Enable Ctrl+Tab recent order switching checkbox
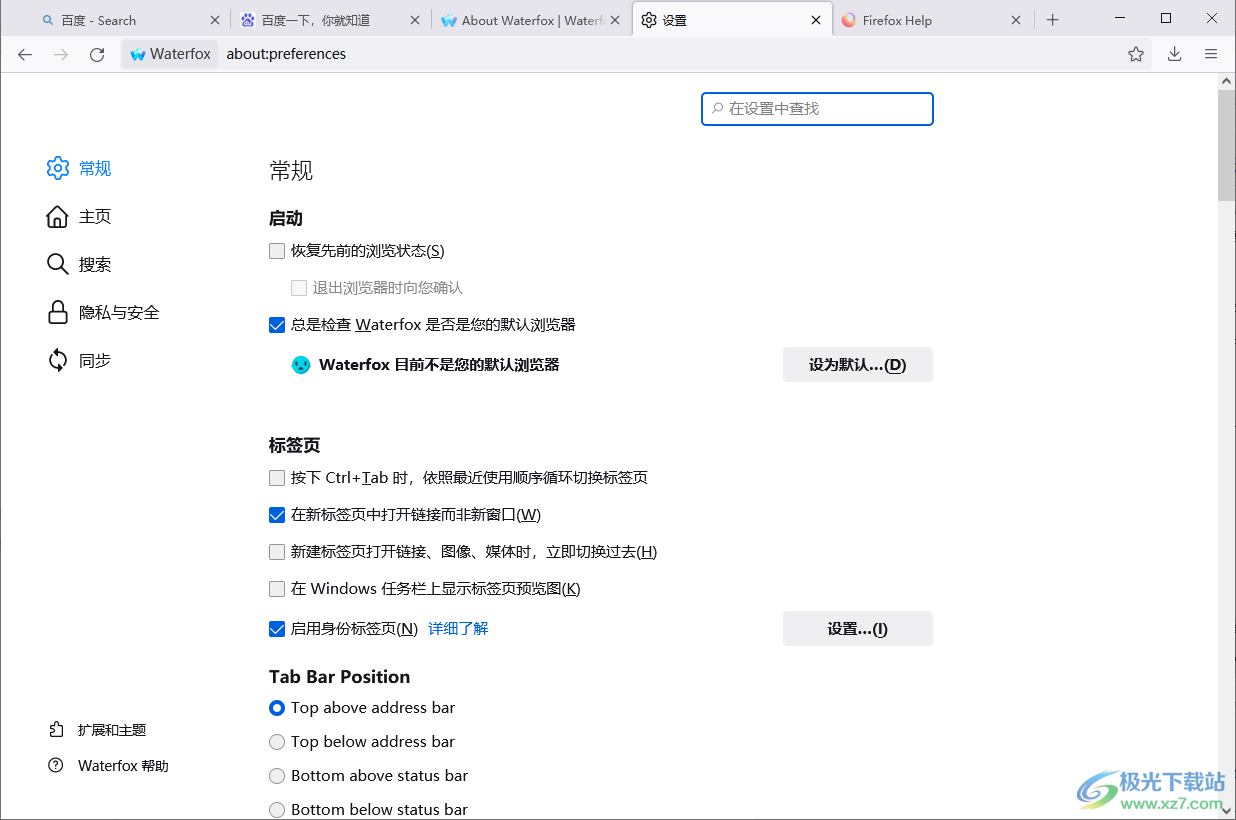The image size is (1236, 820). coord(277,478)
